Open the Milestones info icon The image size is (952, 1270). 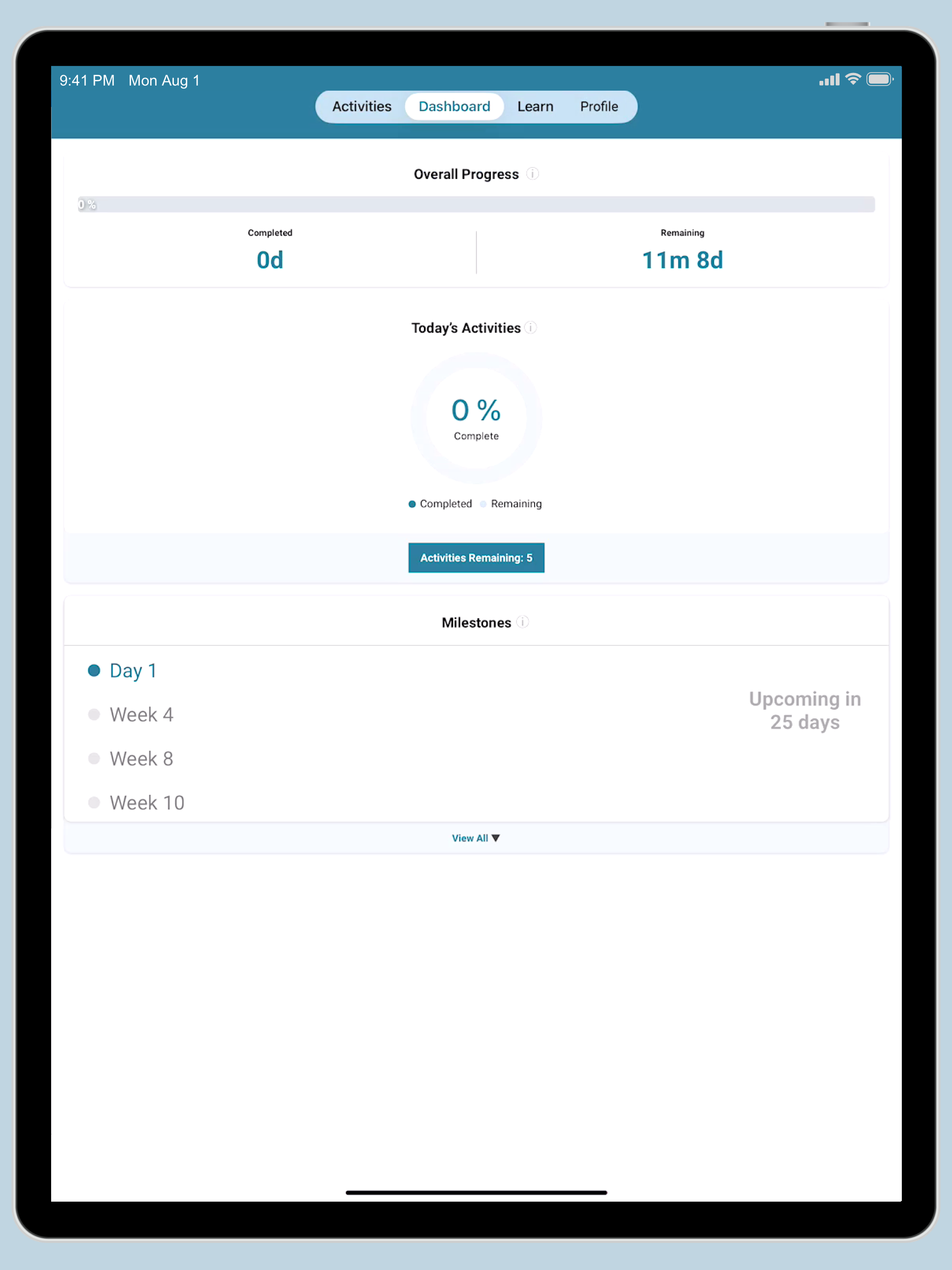point(522,622)
